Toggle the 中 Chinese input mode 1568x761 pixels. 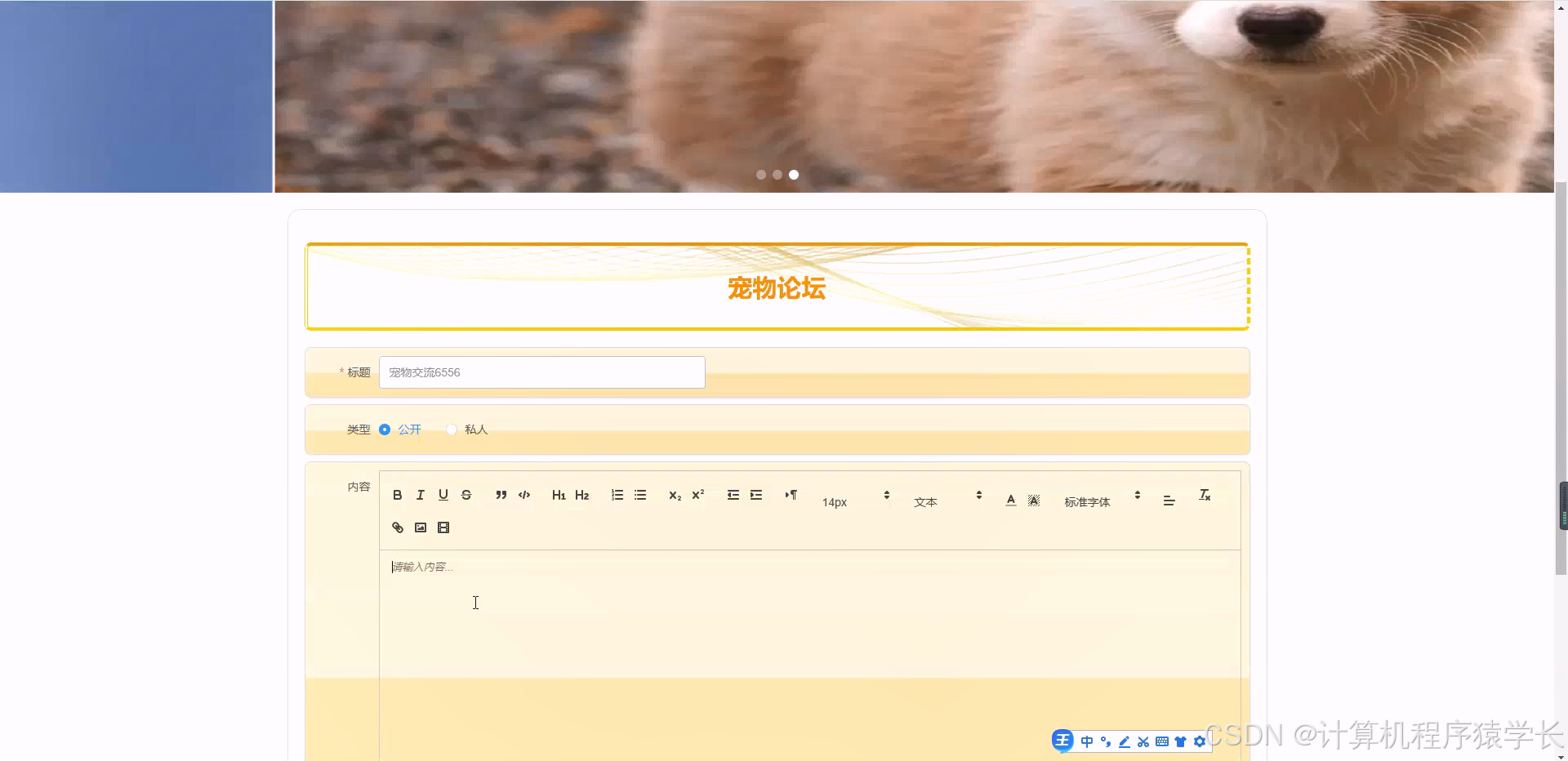coord(1087,741)
